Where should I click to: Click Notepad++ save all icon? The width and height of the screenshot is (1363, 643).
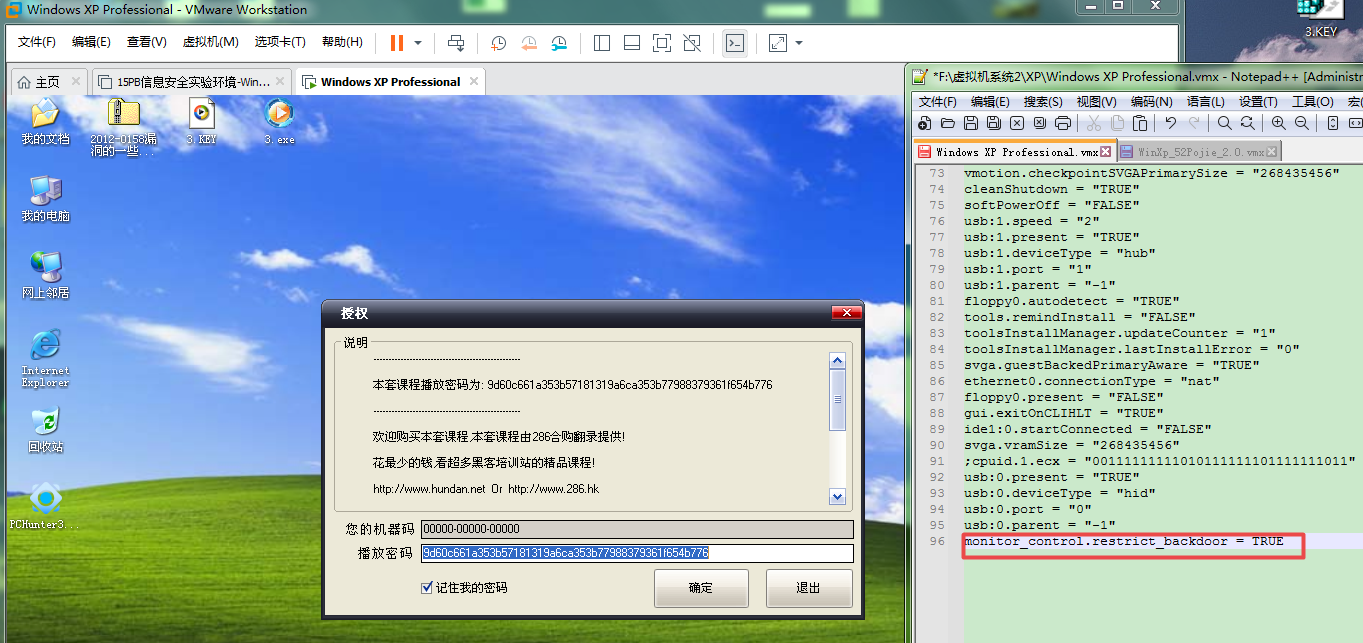pyautogui.click(x=993, y=123)
